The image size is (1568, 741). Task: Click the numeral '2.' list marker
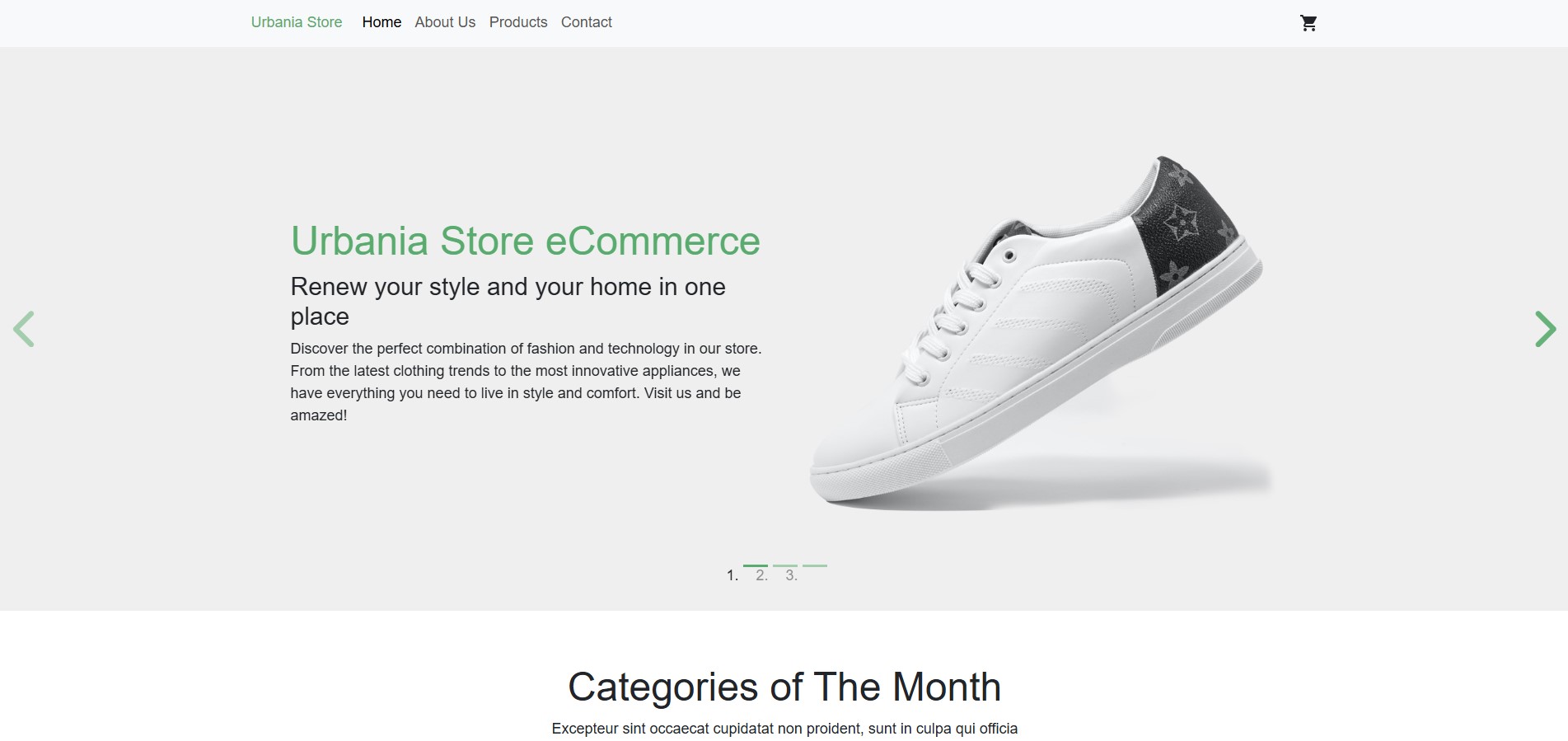pyautogui.click(x=761, y=575)
